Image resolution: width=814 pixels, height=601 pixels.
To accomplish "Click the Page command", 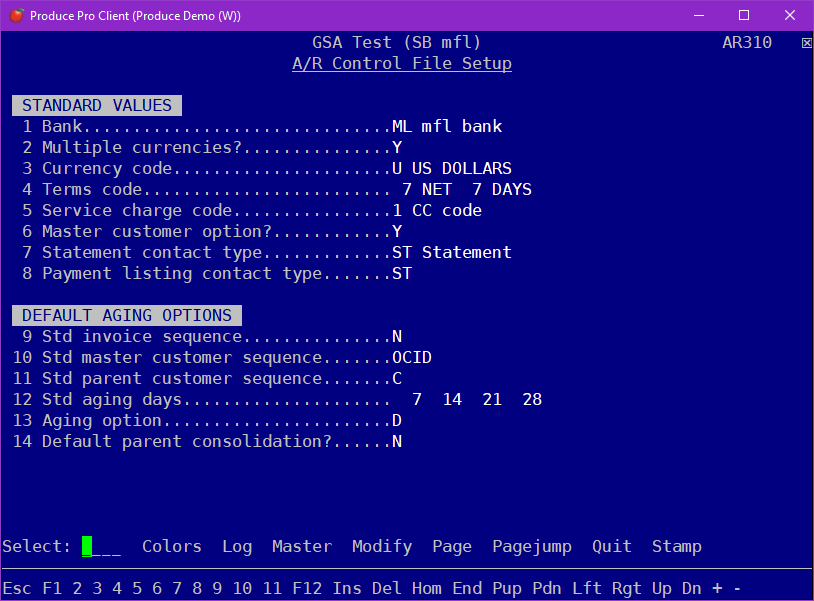I will [x=452, y=547].
